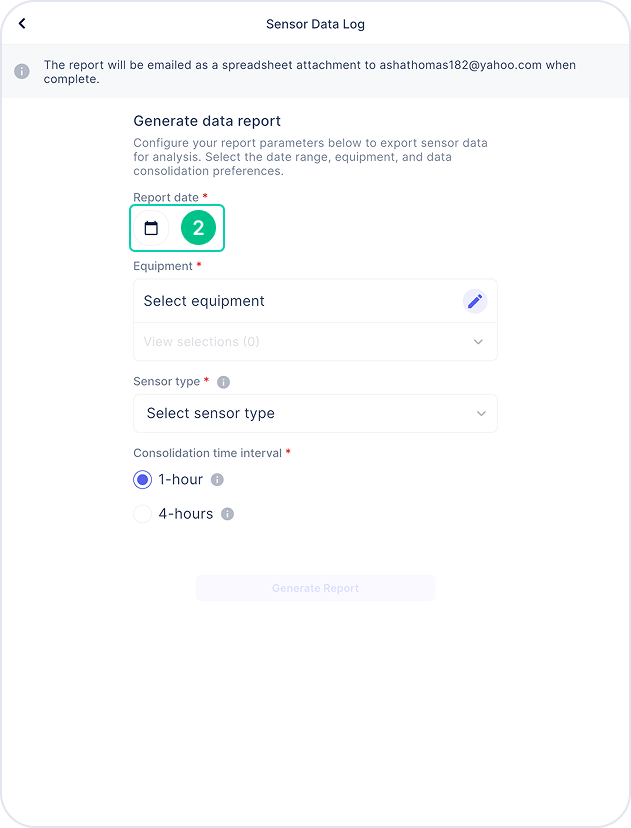Image resolution: width=631 pixels, height=828 pixels.
Task: Click View selections (0) text
Action: [x=201, y=342]
